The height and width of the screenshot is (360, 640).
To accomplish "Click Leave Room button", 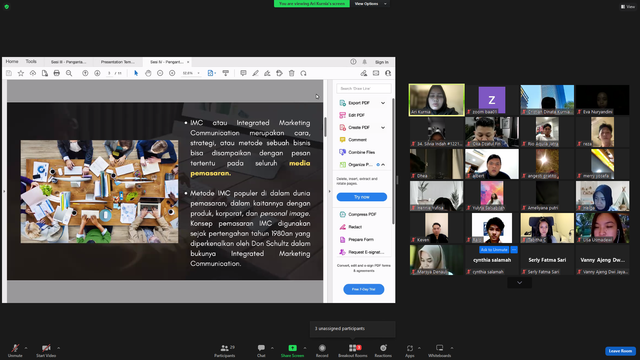I will click(620, 351).
